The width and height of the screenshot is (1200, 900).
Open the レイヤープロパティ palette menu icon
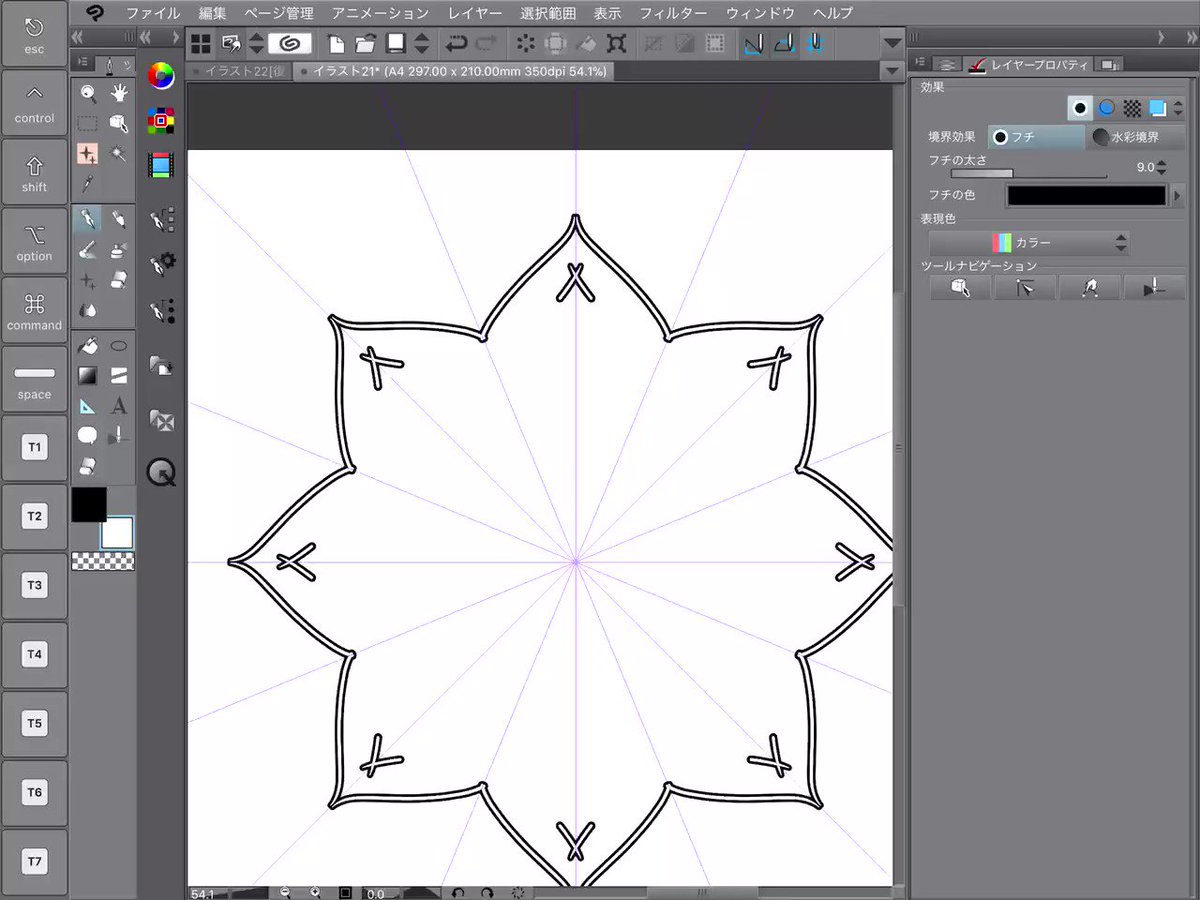tap(920, 64)
